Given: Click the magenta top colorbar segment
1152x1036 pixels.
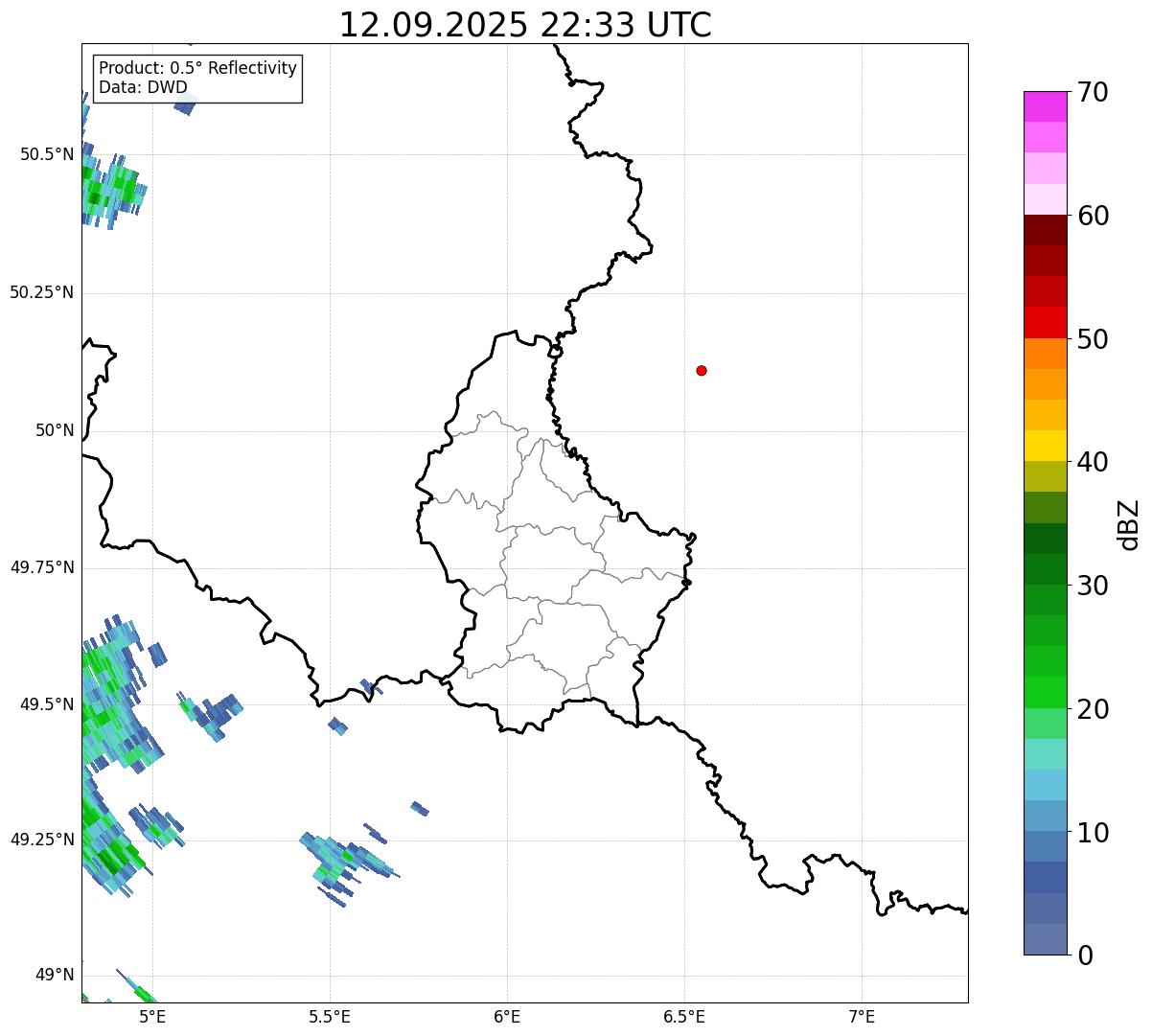Looking at the screenshot, I should coord(1045,106).
